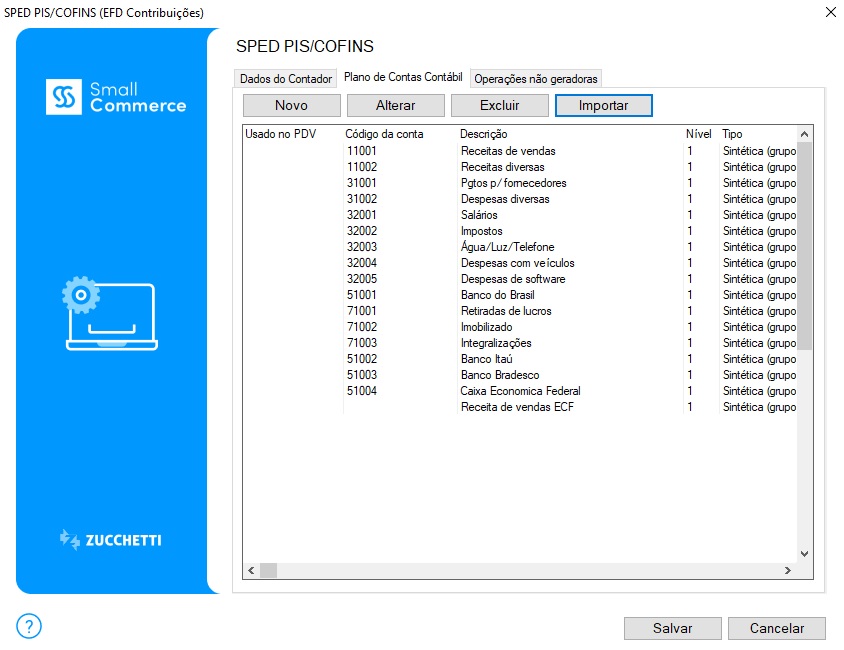Close the SPED PIS/COFINS window
Viewport: 844px width, 650px height.
click(x=829, y=12)
